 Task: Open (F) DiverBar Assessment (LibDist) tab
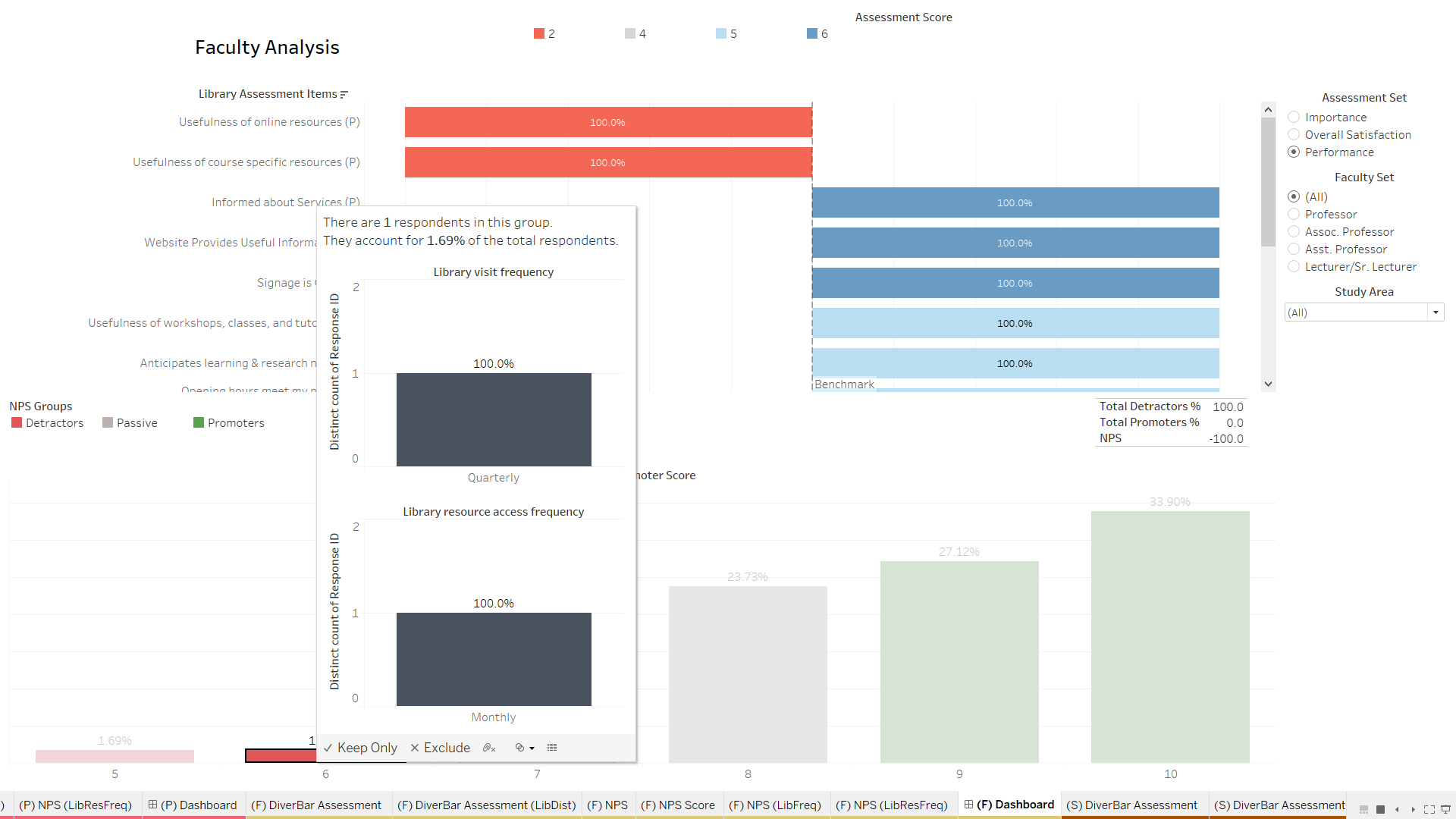click(x=486, y=805)
